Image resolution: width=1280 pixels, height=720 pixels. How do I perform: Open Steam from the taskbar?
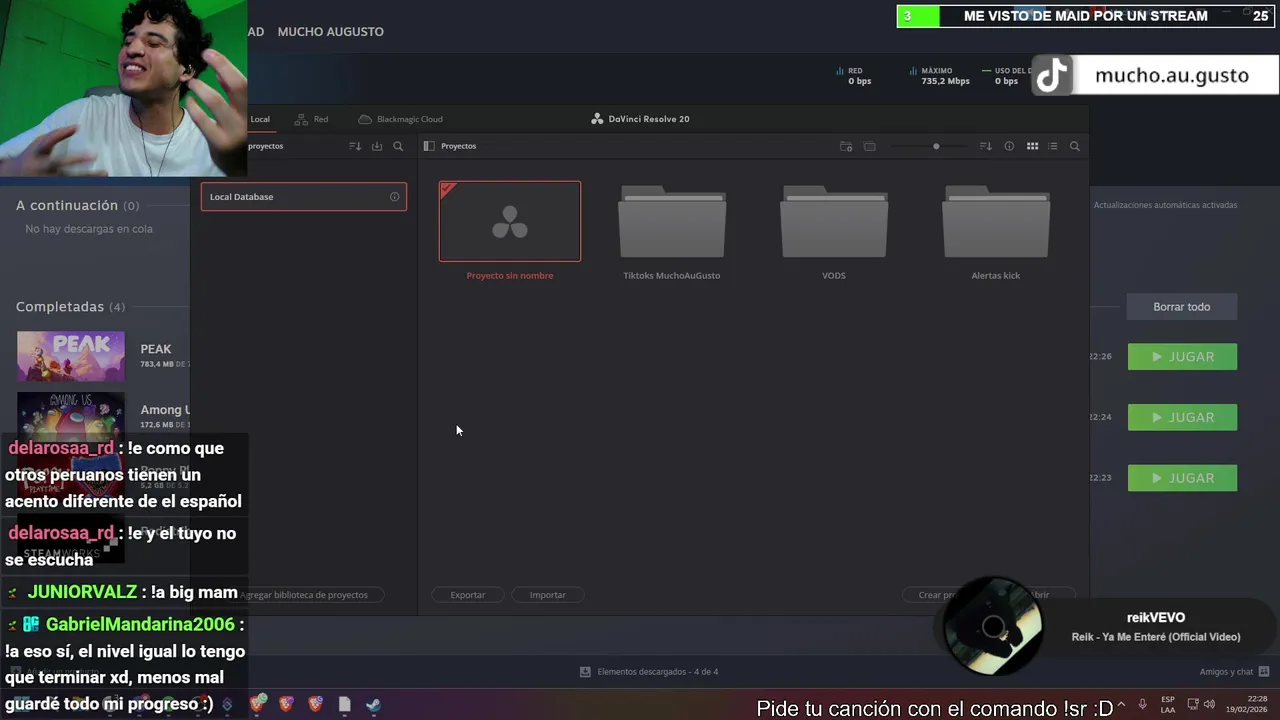point(373,705)
